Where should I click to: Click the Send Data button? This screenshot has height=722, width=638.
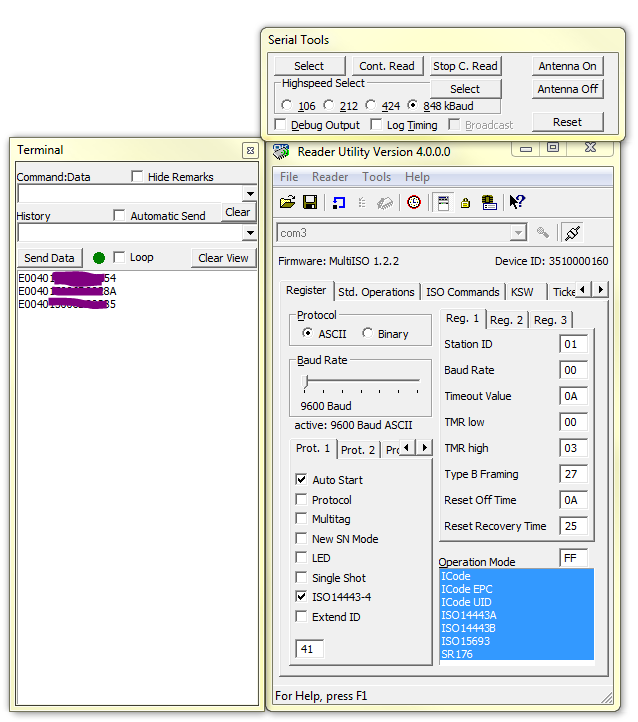[49, 258]
